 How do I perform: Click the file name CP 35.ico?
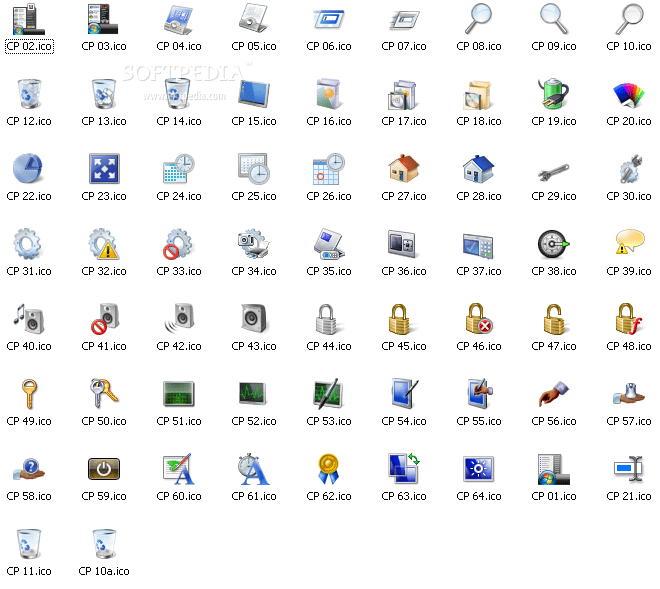coord(329,271)
